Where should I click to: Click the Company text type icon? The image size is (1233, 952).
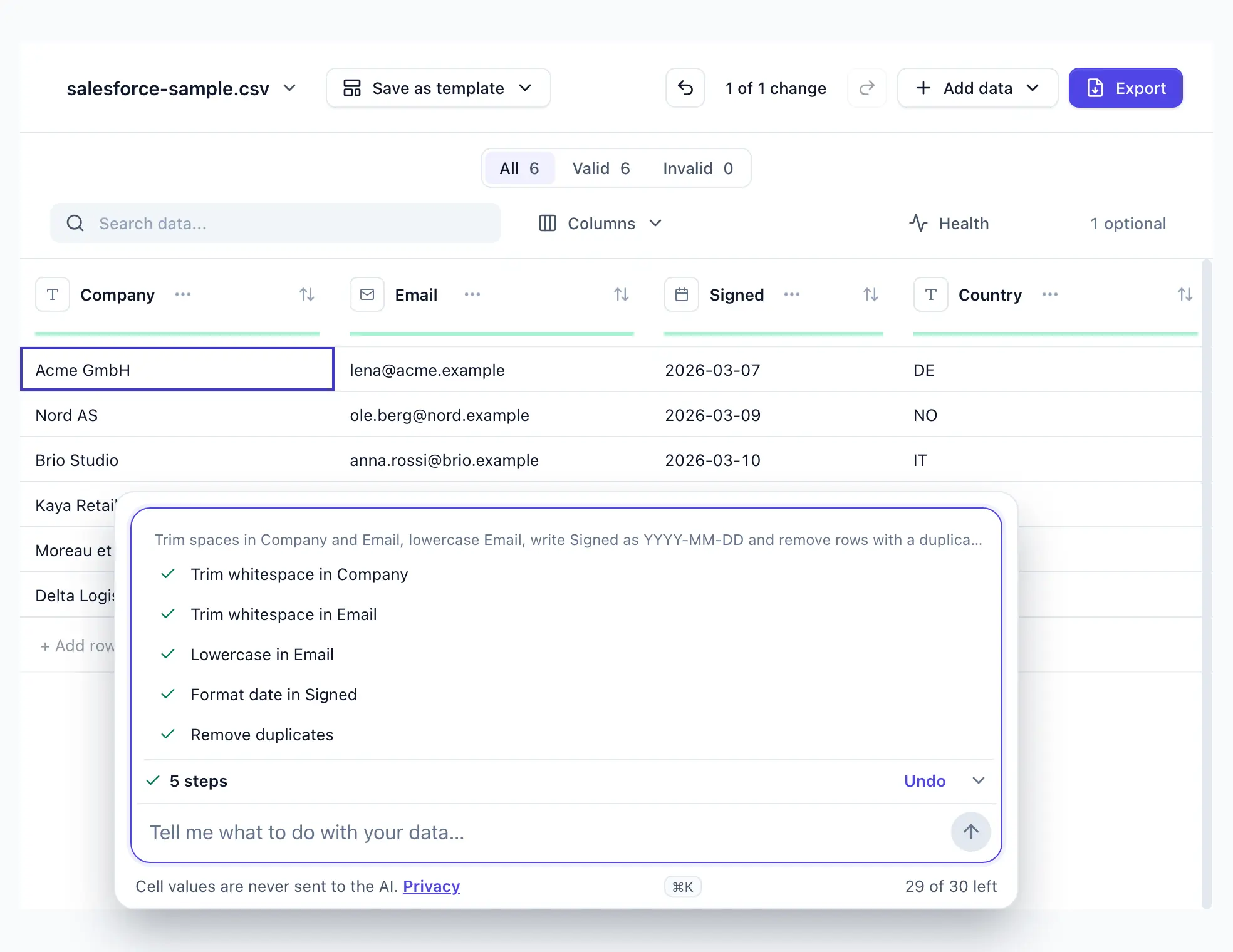53,294
